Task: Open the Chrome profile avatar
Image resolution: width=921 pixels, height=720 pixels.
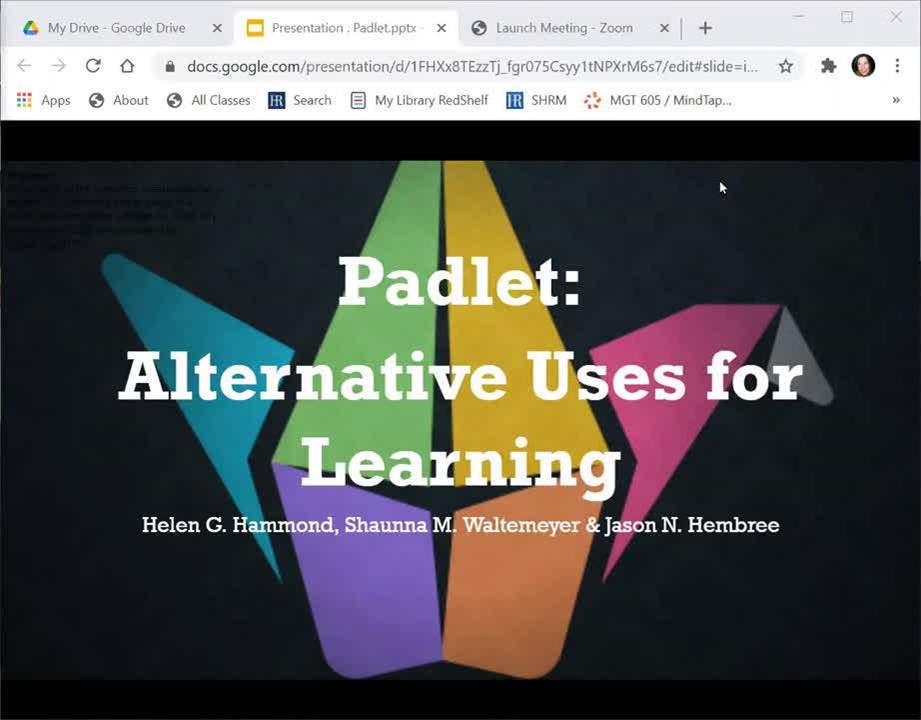Action: tap(863, 66)
